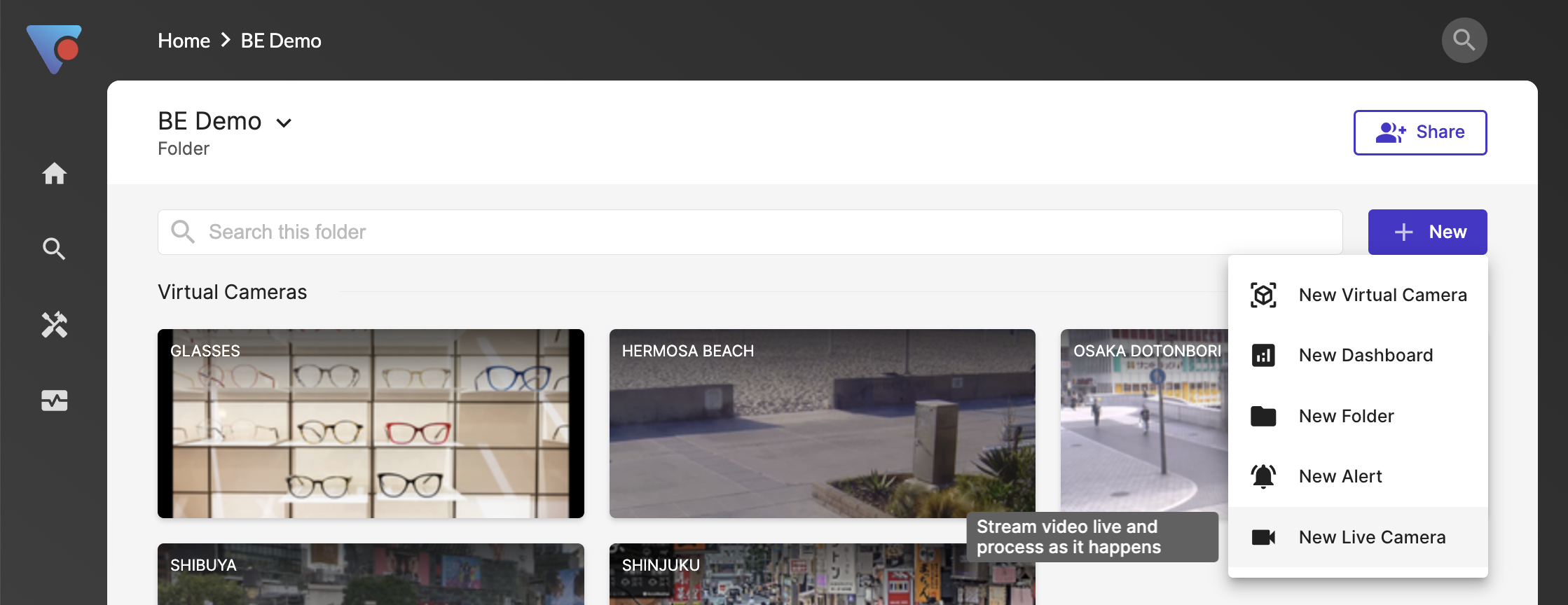Click the round search icon at top right
The width and height of the screenshot is (1568, 605).
click(1464, 41)
